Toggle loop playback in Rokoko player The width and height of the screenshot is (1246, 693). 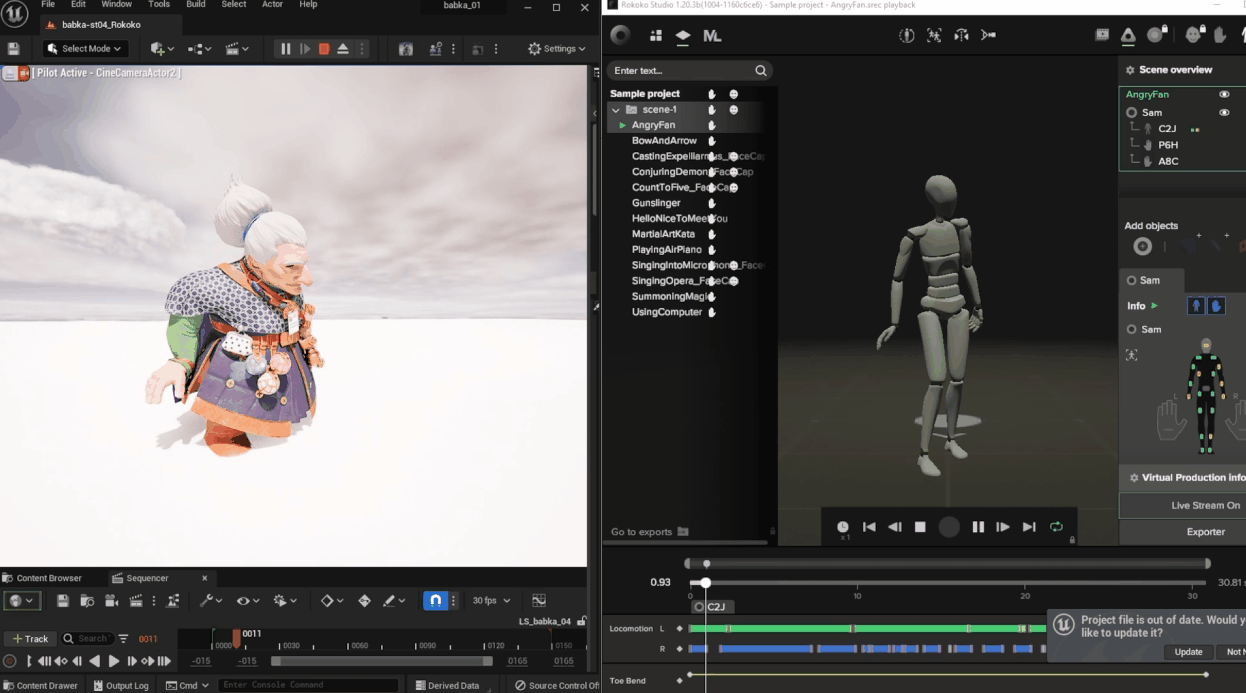point(1056,527)
